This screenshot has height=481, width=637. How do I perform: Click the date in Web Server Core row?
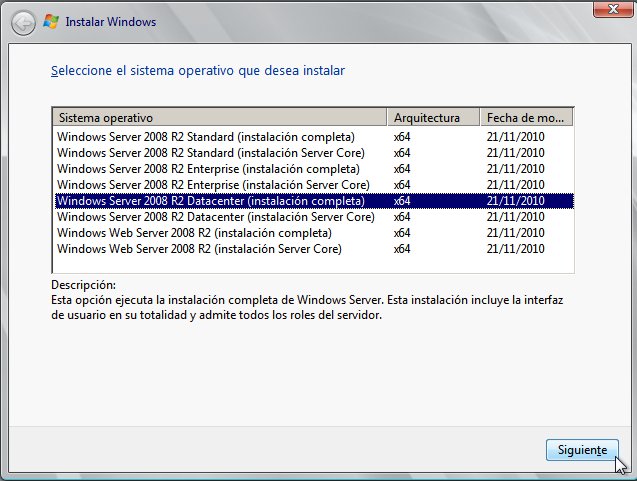pos(515,249)
